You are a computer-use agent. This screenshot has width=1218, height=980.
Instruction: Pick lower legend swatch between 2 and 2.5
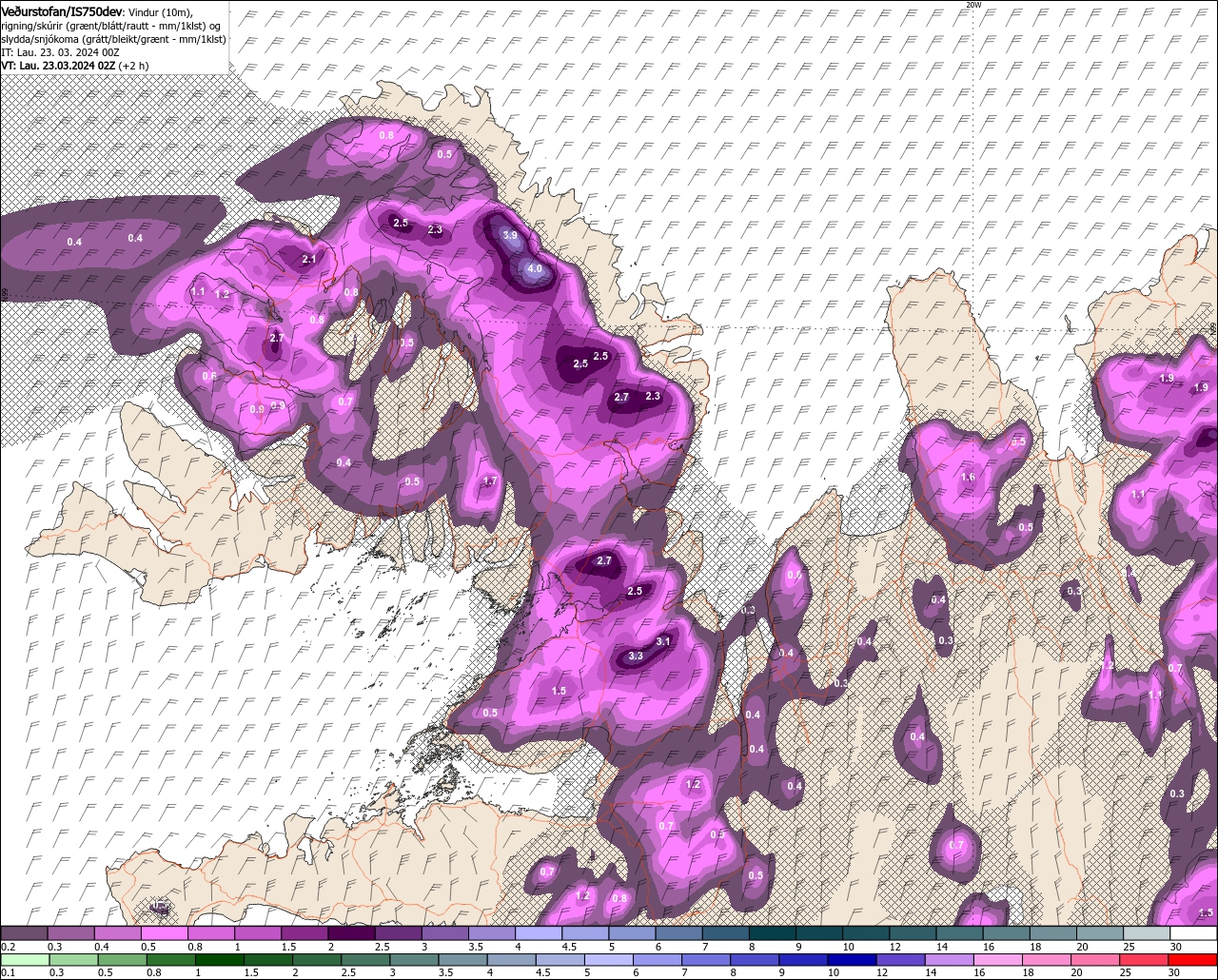tap(319, 959)
